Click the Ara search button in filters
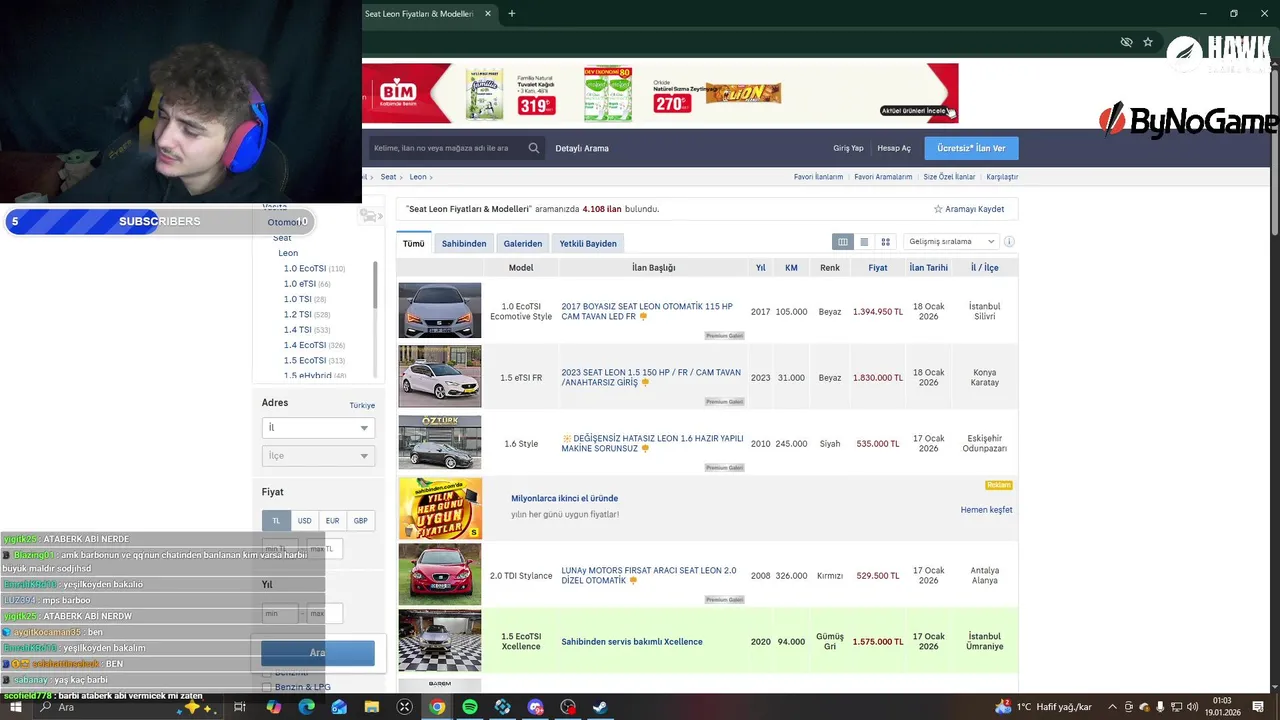This screenshot has width=1280, height=720. [x=318, y=653]
